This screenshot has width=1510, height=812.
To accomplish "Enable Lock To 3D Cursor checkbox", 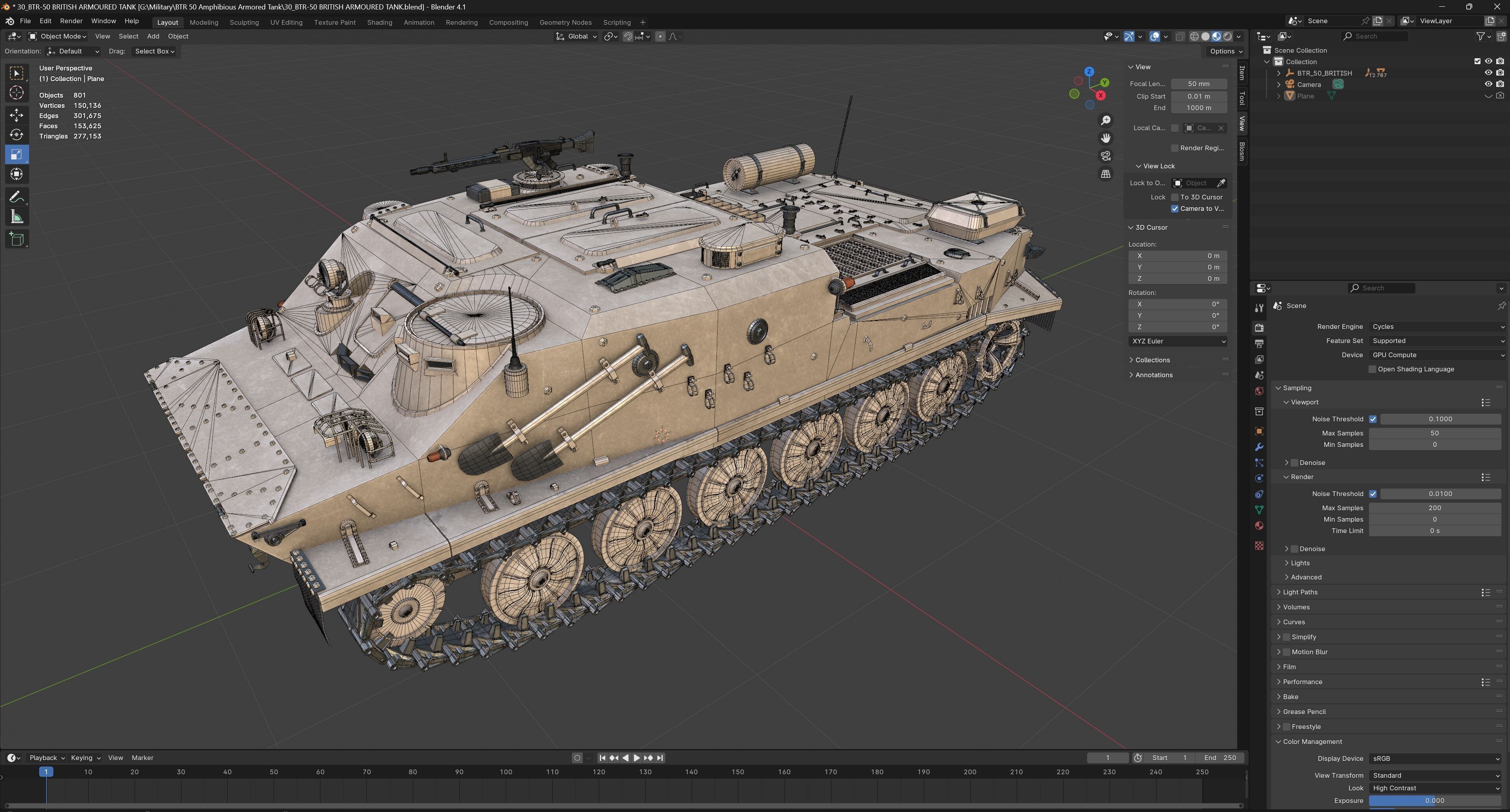I will click(x=1175, y=197).
